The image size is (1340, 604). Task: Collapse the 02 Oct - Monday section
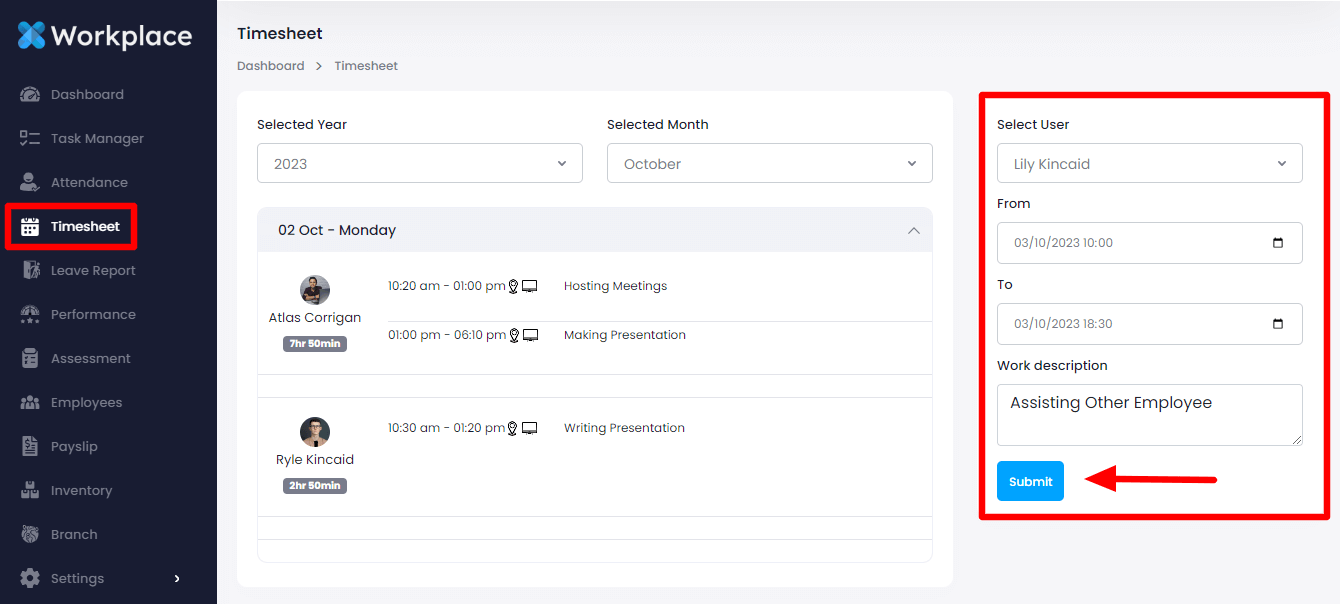pyautogui.click(x=912, y=231)
